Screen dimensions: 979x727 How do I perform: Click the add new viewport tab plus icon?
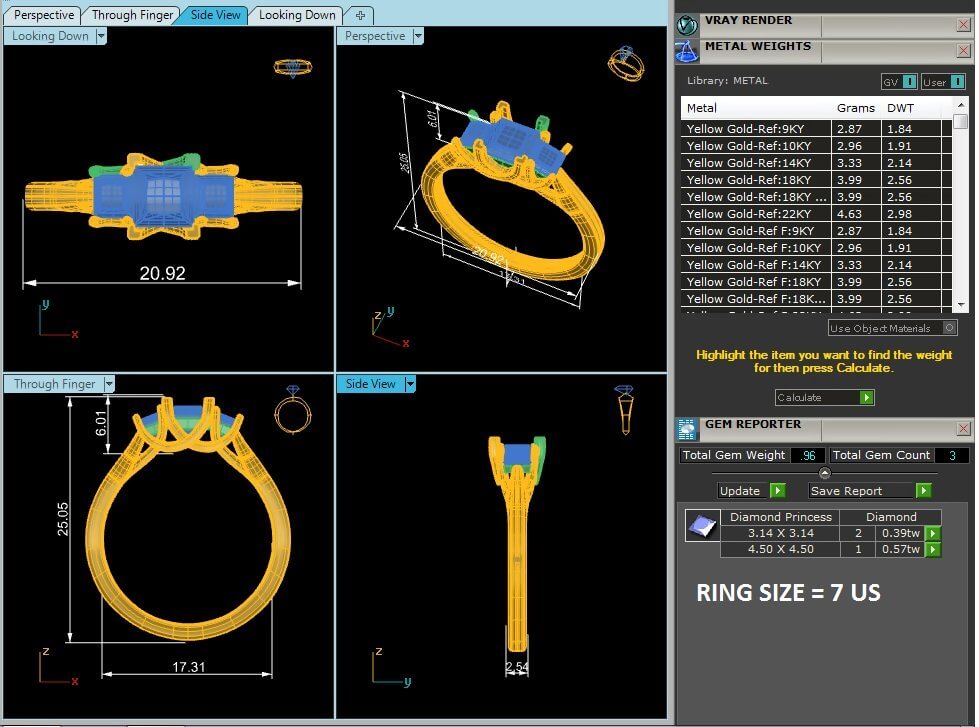coord(360,15)
